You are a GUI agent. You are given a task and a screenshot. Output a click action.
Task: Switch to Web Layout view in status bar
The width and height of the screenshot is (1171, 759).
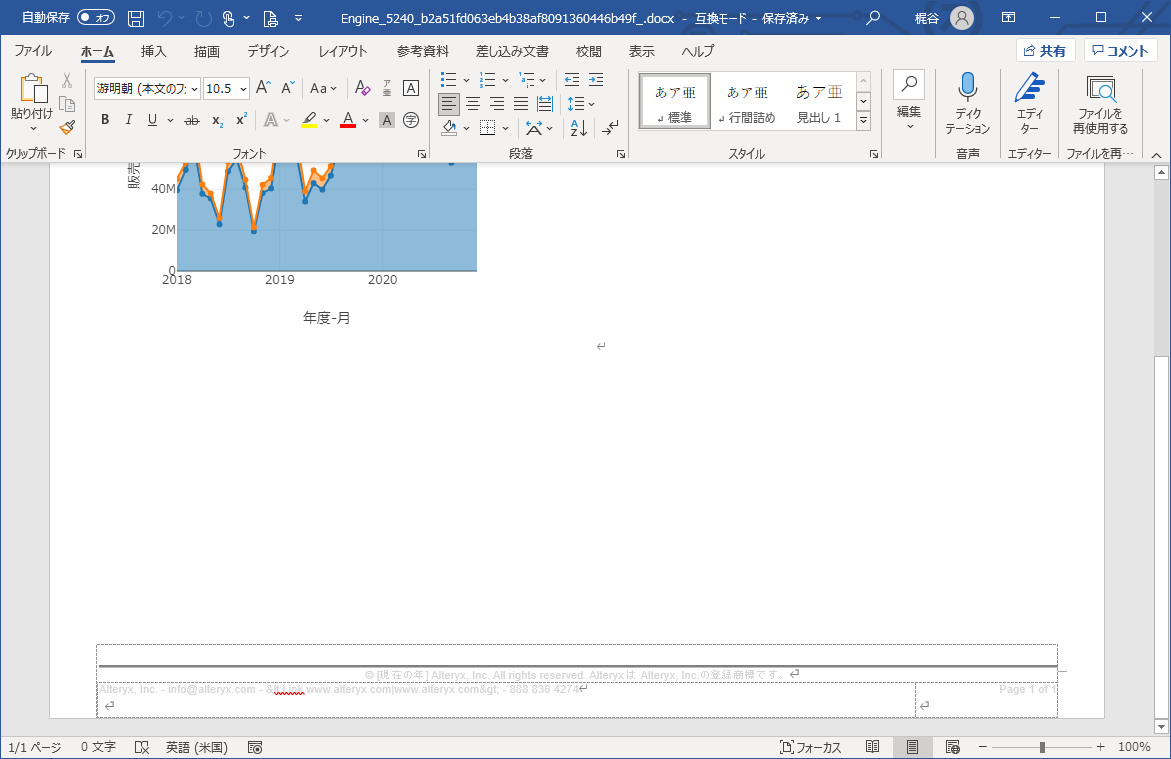pyautogui.click(x=952, y=747)
